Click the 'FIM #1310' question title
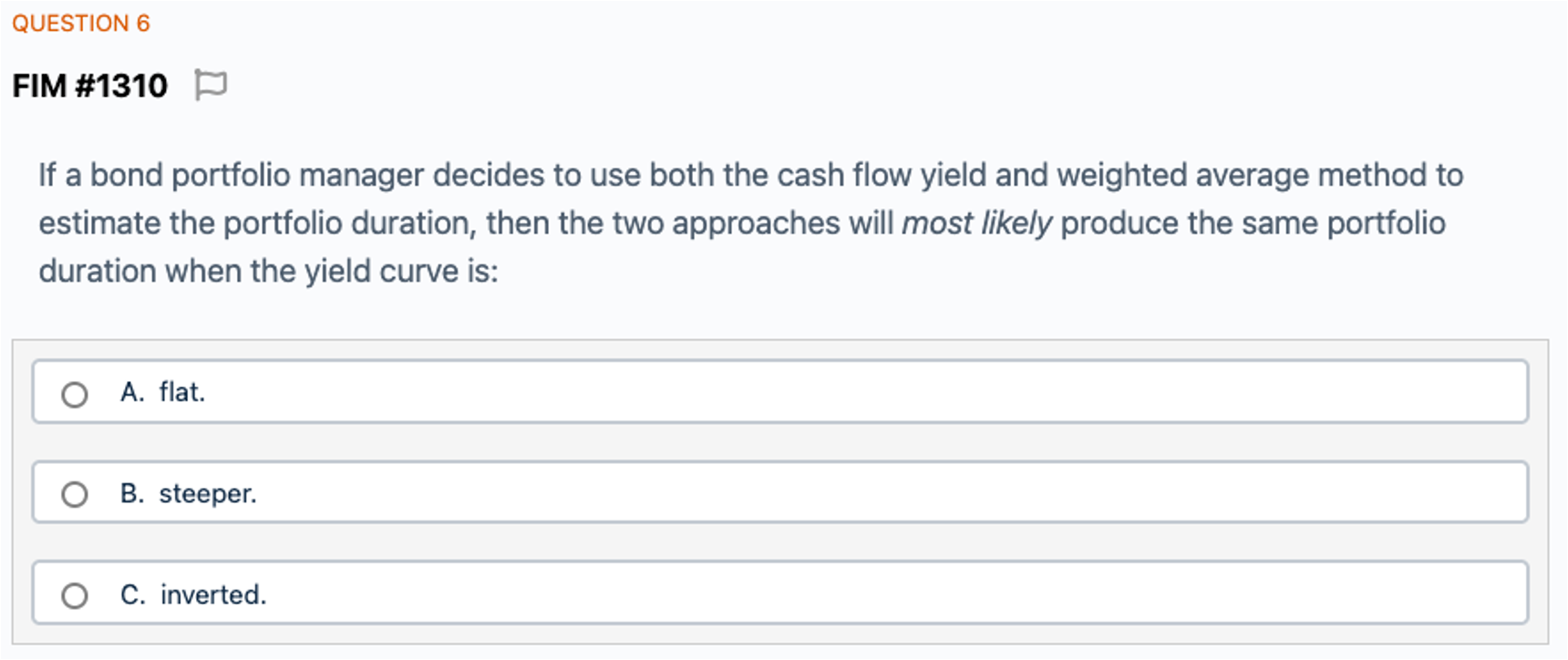The width and height of the screenshot is (1568, 660). (90, 86)
